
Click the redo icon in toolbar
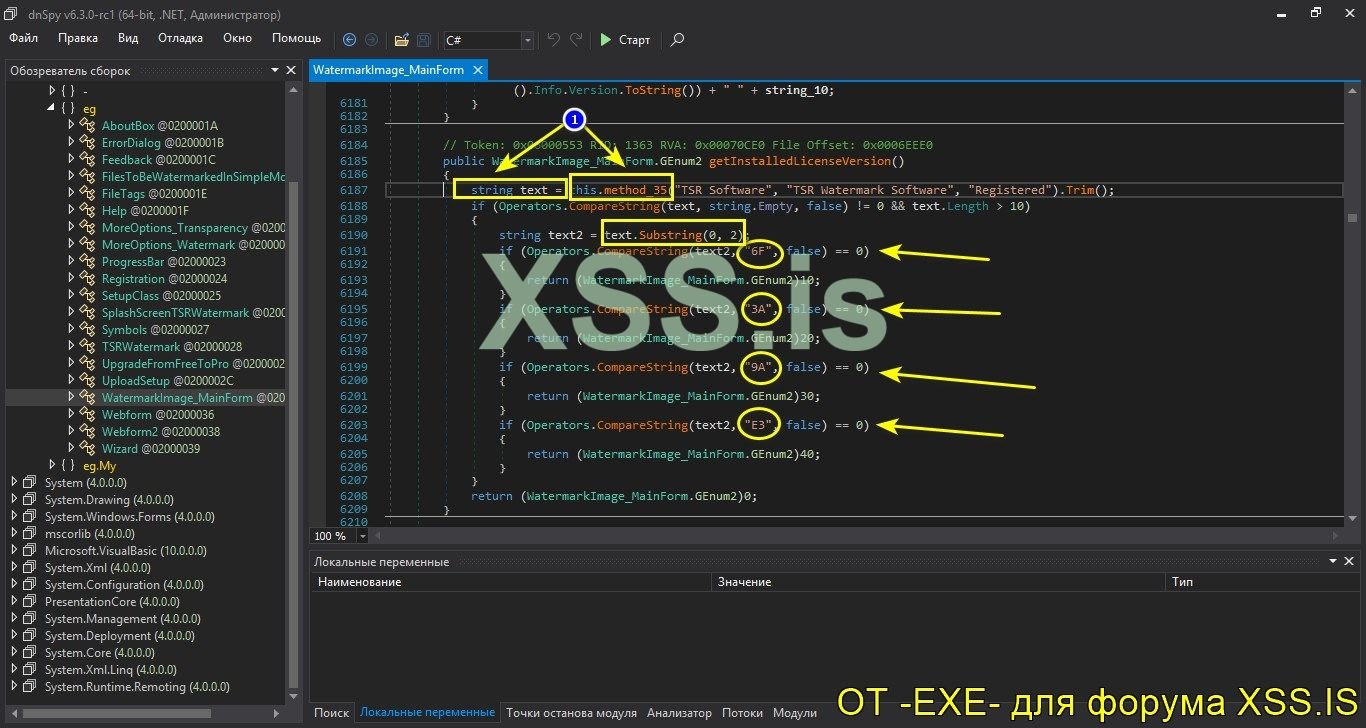[x=576, y=40]
